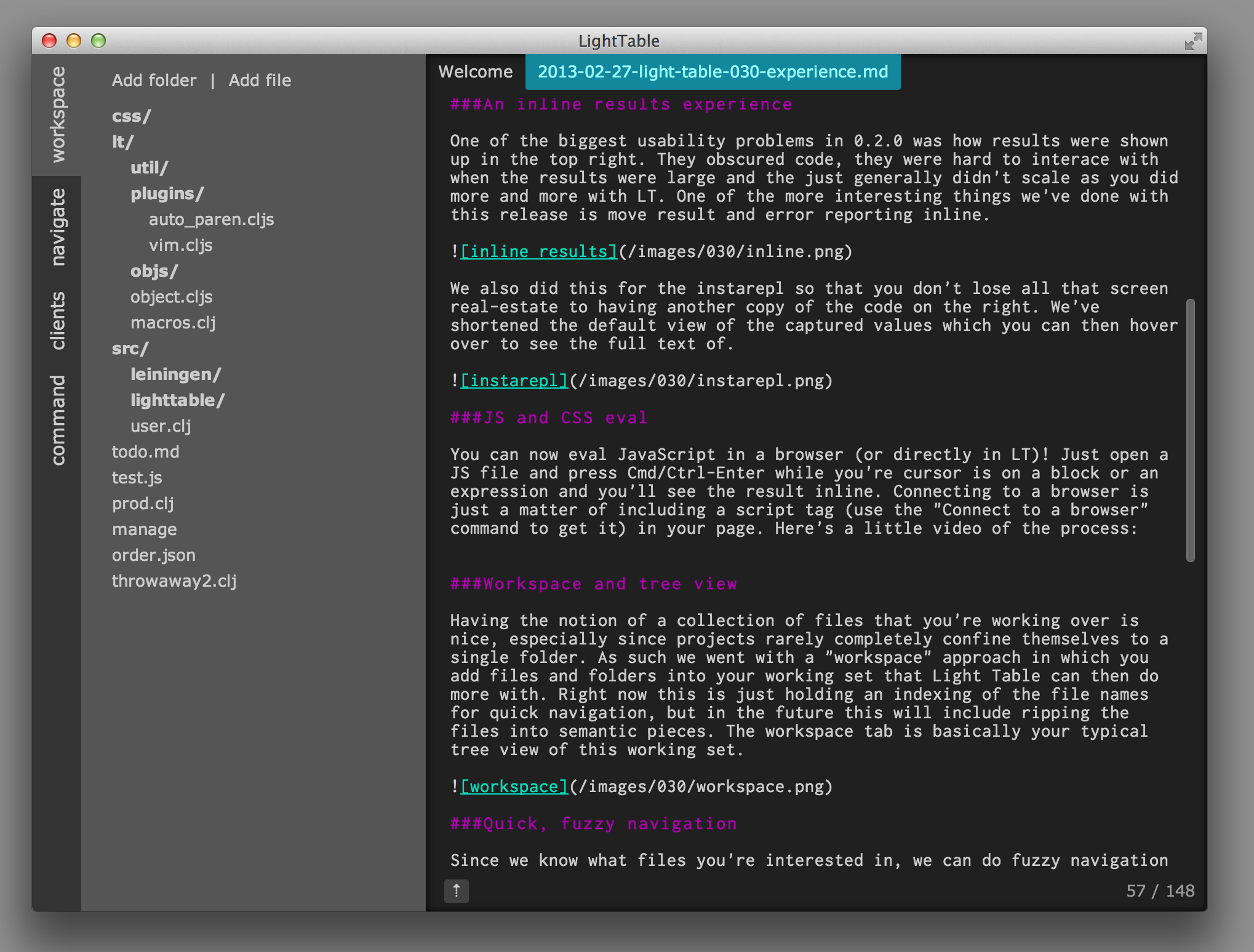Click Add folder link
The width and height of the screenshot is (1254, 952).
click(x=154, y=81)
